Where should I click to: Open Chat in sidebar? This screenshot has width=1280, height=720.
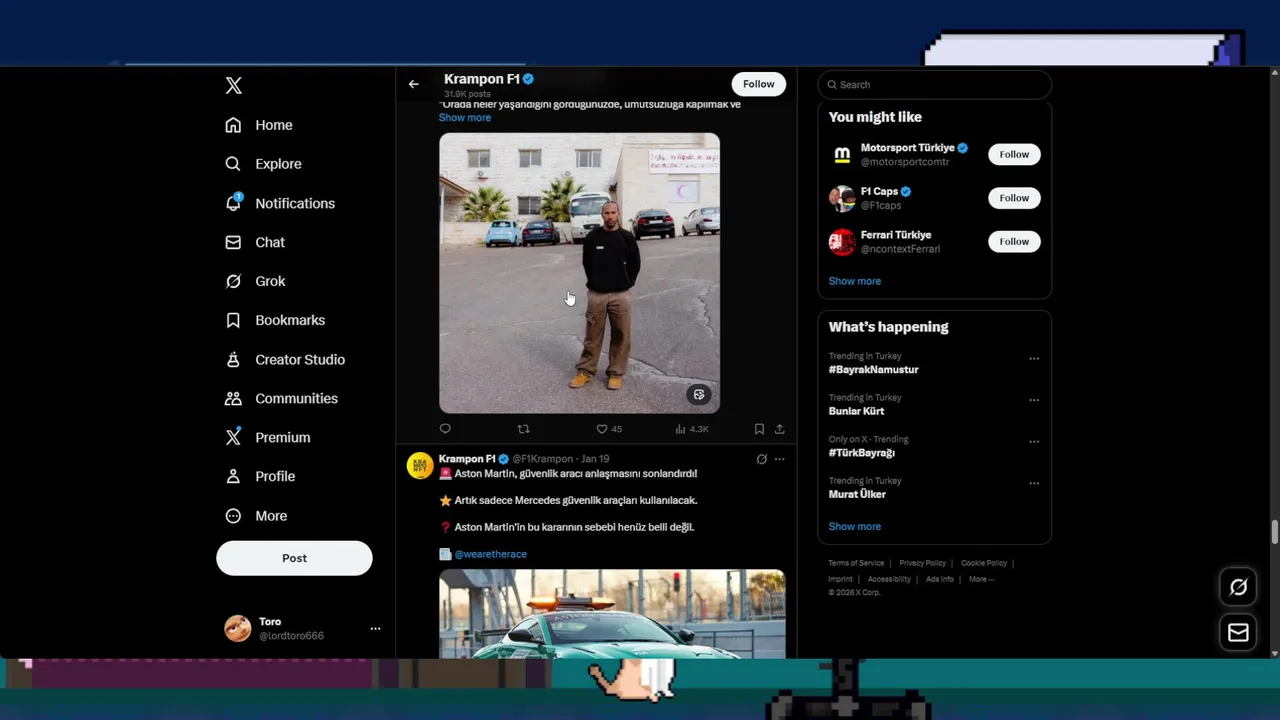(x=255, y=242)
